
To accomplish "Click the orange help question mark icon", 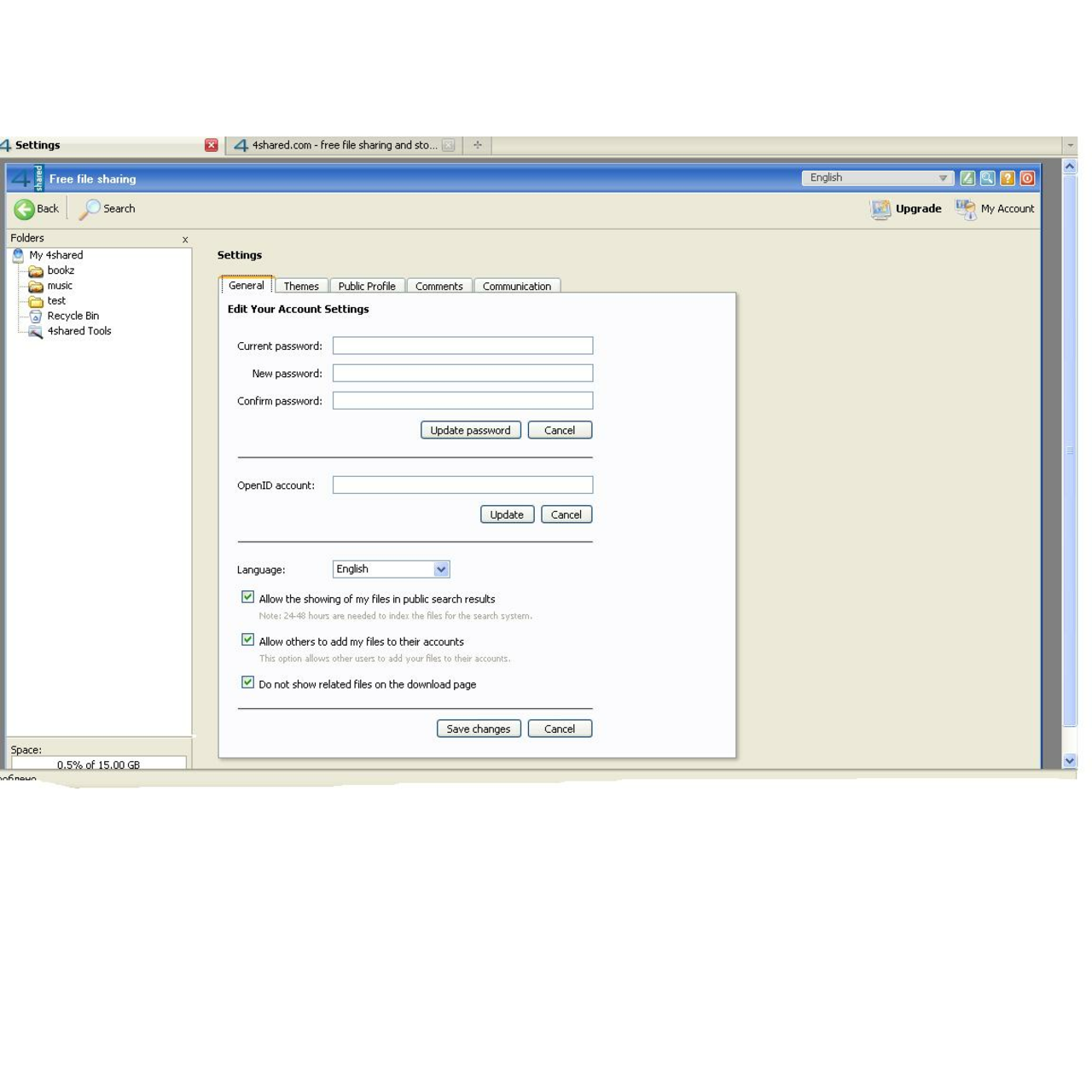I will (x=1008, y=178).
